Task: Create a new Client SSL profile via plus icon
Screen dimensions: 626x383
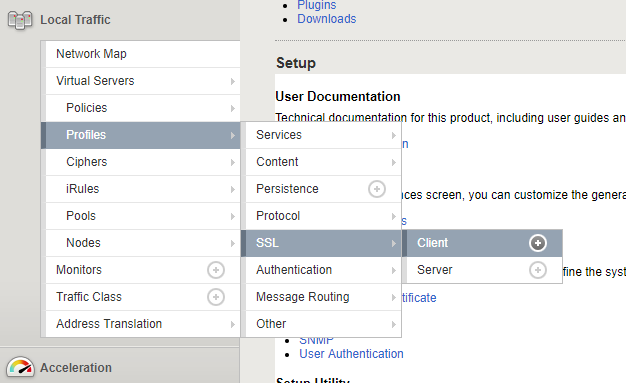Action: click(537, 243)
